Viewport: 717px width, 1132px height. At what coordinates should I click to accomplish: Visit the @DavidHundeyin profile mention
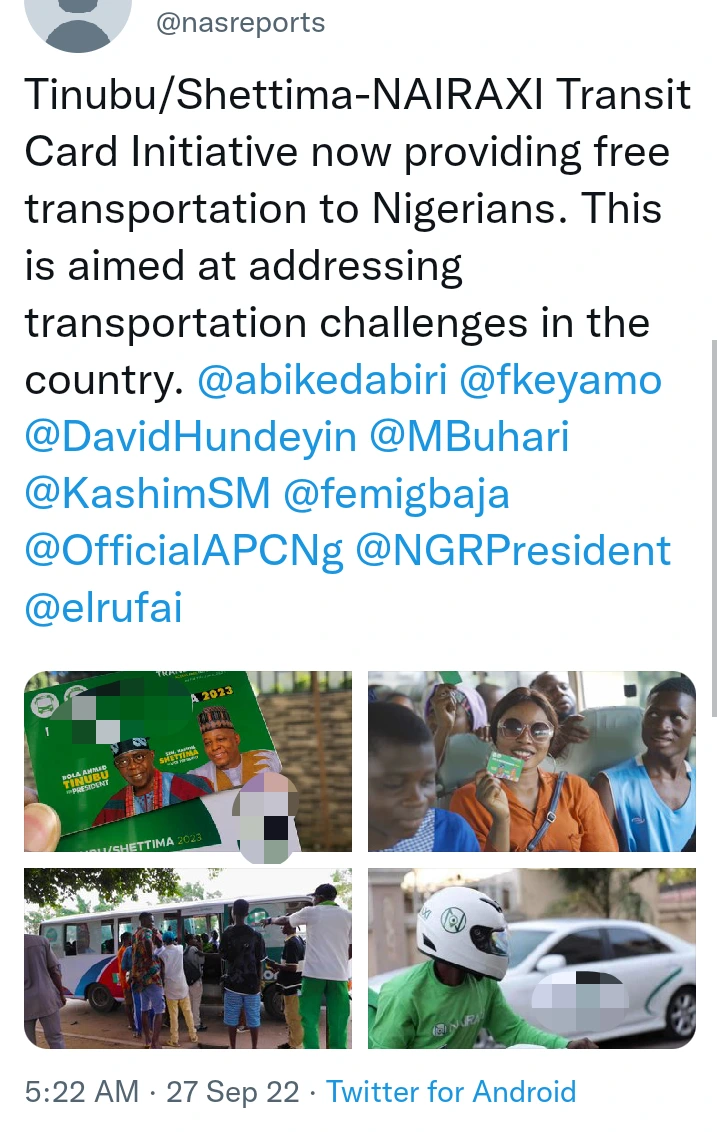[191, 437]
